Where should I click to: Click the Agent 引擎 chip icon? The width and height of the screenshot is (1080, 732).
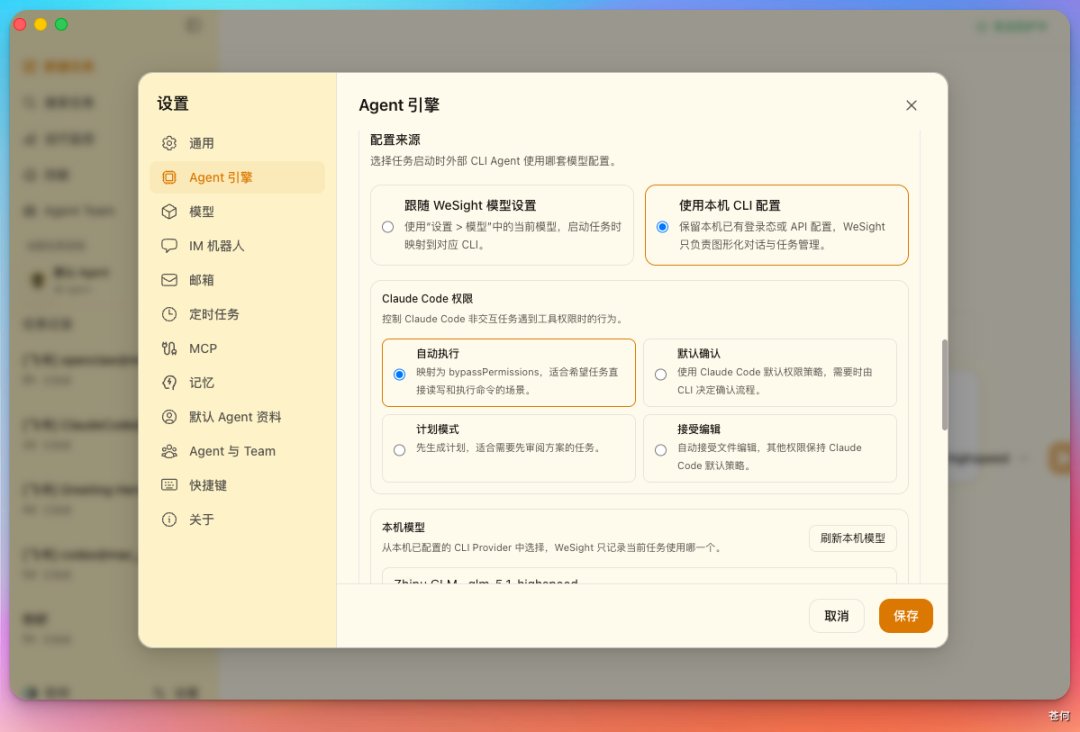pos(169,178)
